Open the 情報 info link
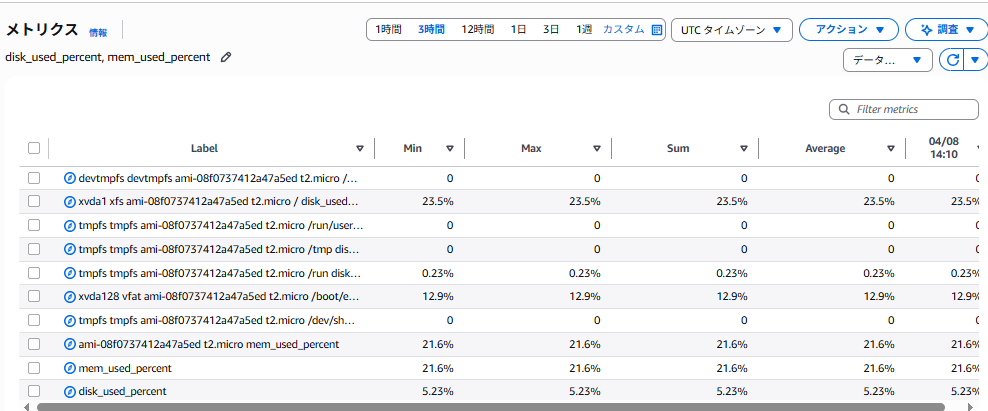Viewport: 988px width, 411px height. (98, 33)
